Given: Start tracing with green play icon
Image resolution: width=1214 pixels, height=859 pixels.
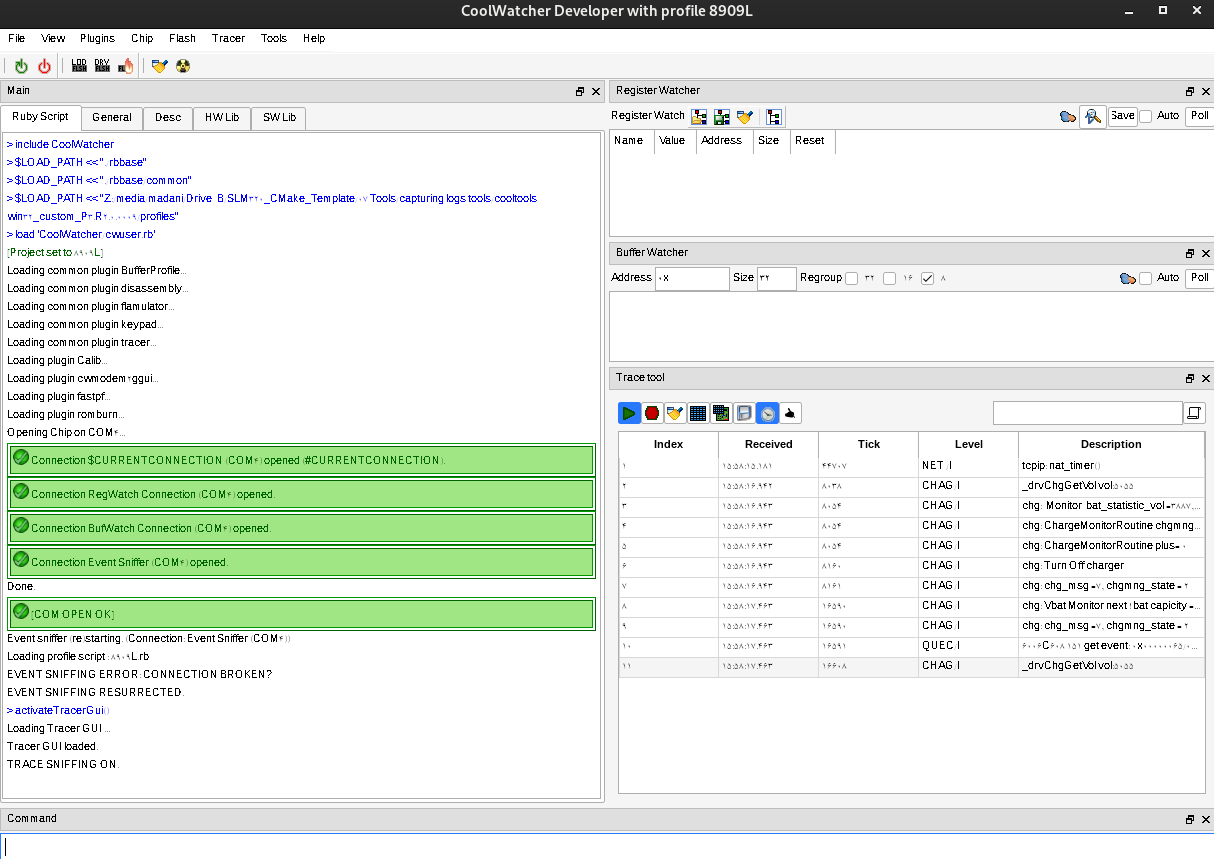Looking at the screenshot, I should pyautogui.click(x=629, y=412).
